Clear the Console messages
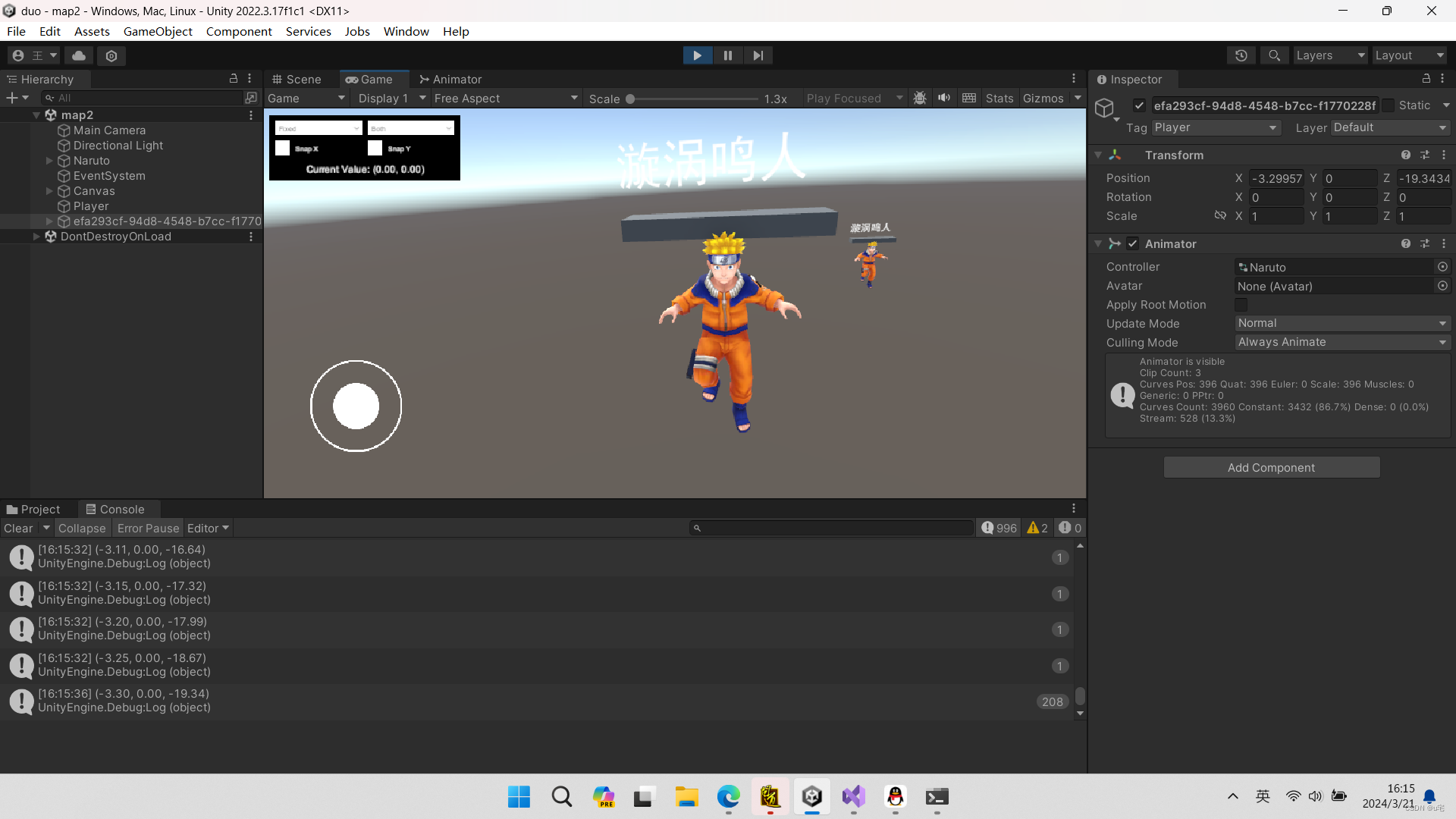This screenshot has width=1456, height=819. coord(17,528)
